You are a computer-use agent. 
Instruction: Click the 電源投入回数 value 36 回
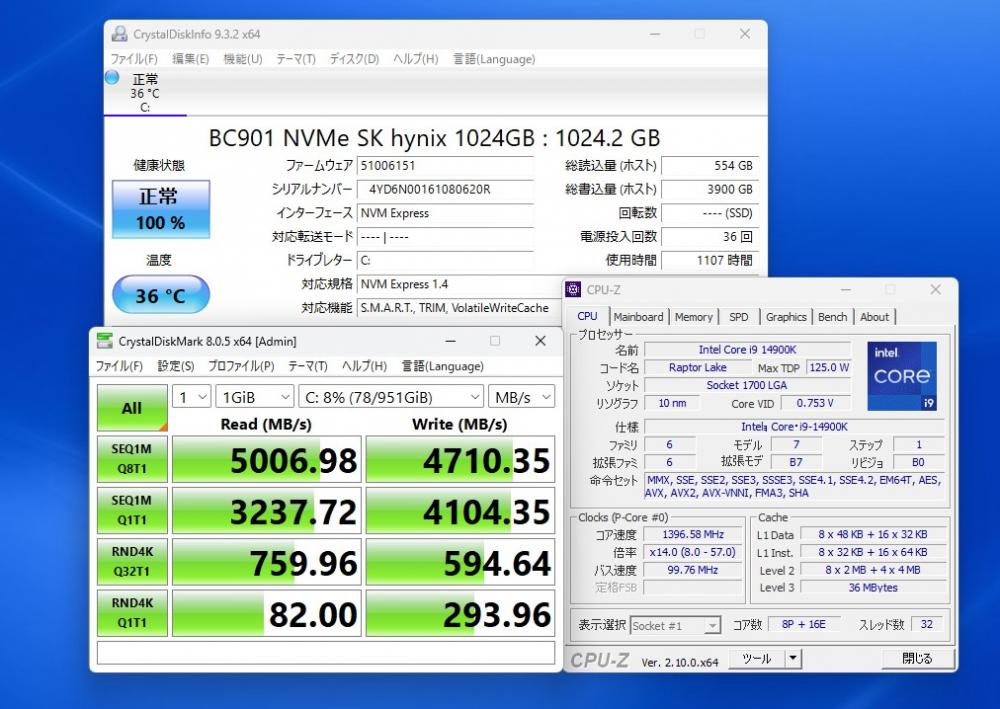(x=710, y=237)
